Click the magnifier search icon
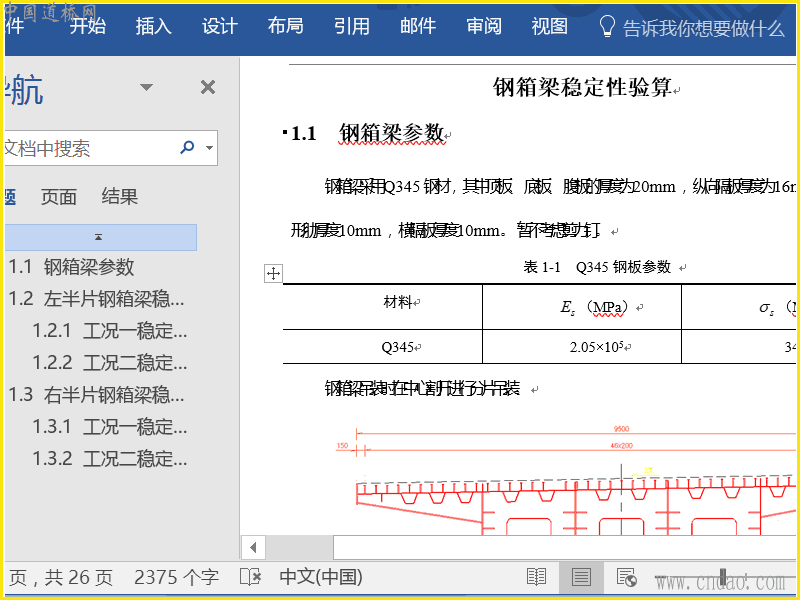 tap(187, 147)
